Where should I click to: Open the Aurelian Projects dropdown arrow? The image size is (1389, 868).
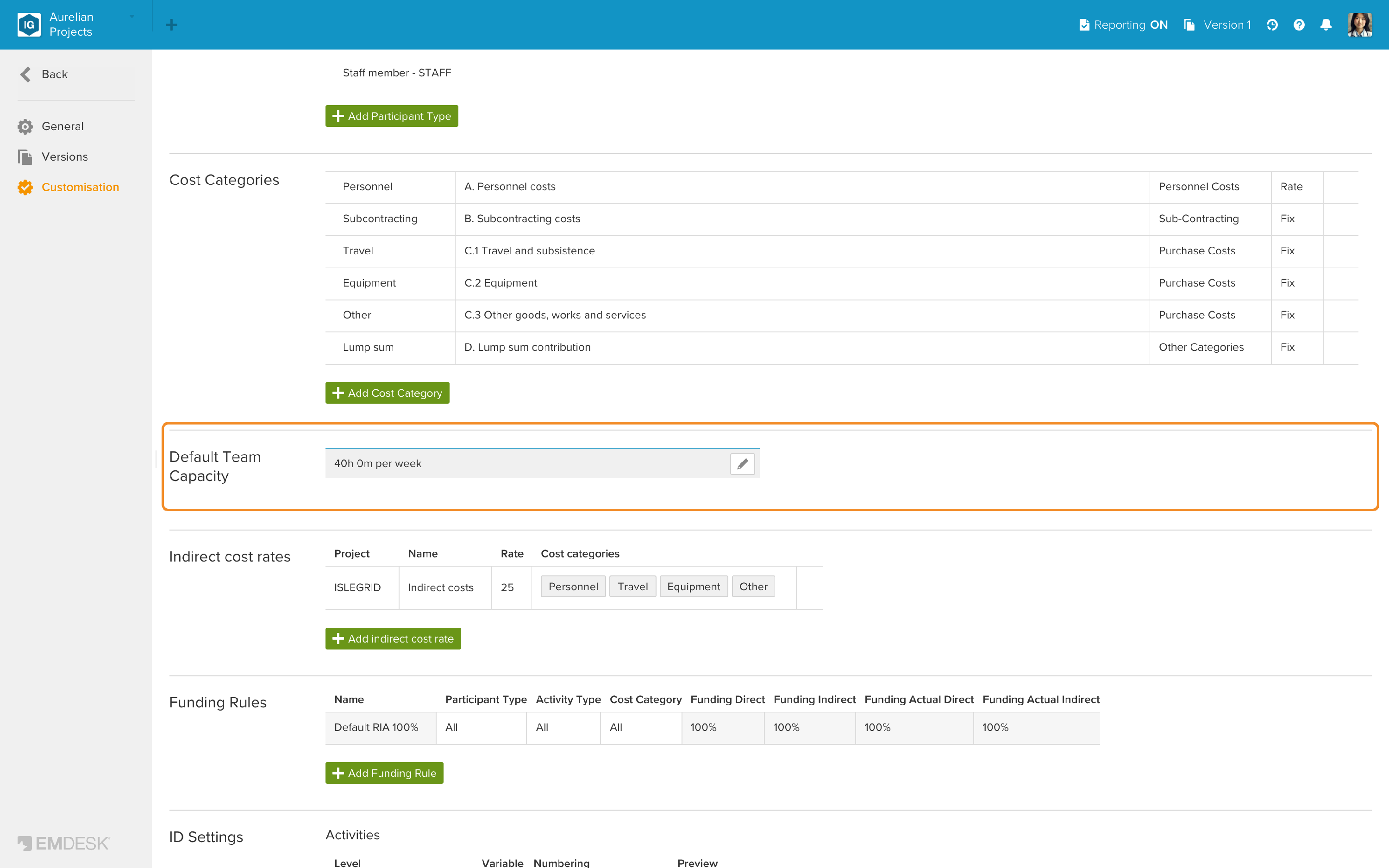tap(132, 17)
